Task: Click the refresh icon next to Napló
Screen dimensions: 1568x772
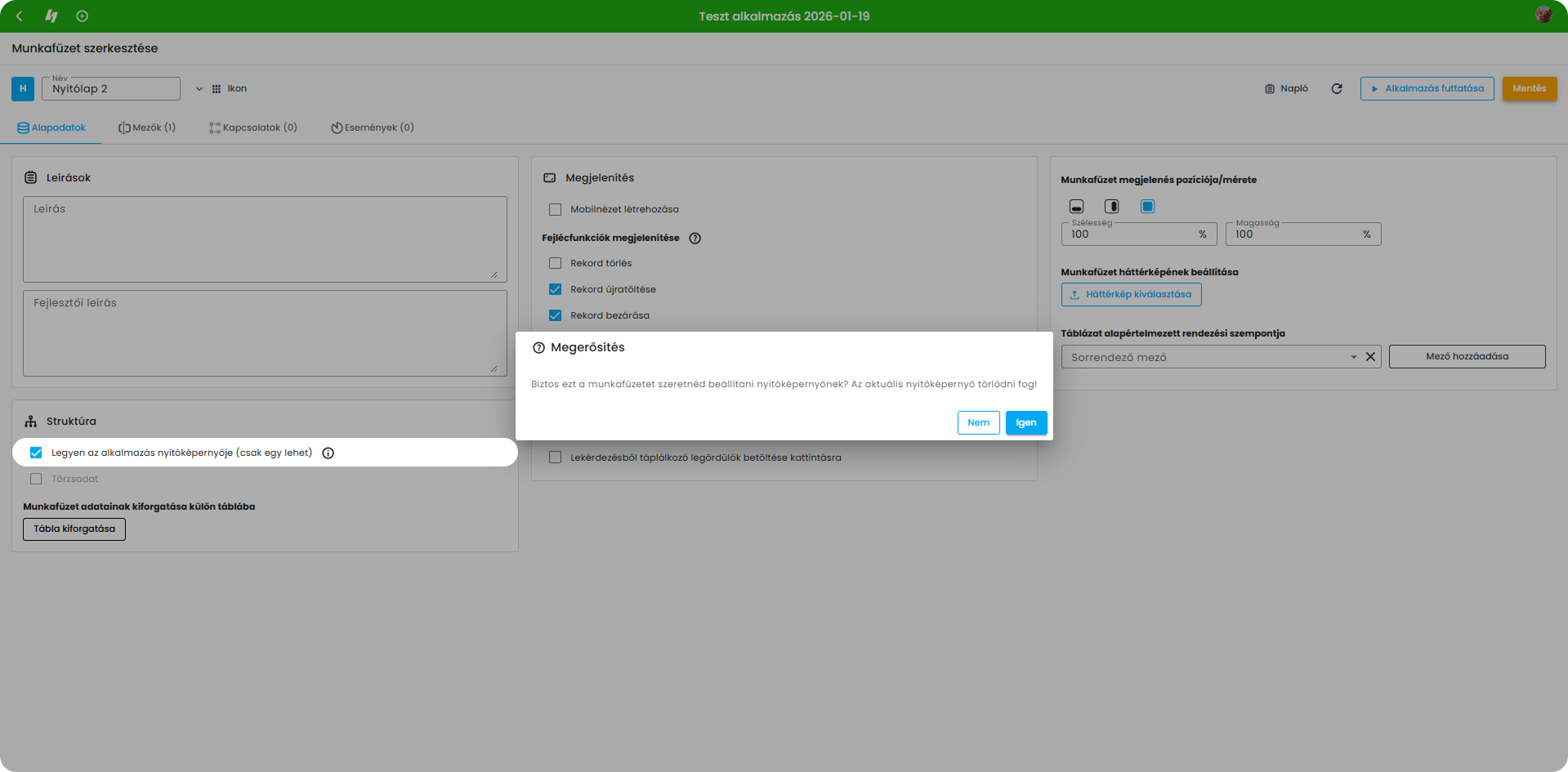Action: point(1337,89)
